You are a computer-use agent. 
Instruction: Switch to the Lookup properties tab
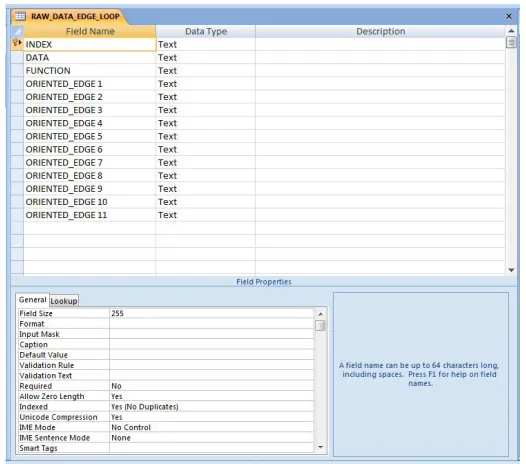coord(64,301)
